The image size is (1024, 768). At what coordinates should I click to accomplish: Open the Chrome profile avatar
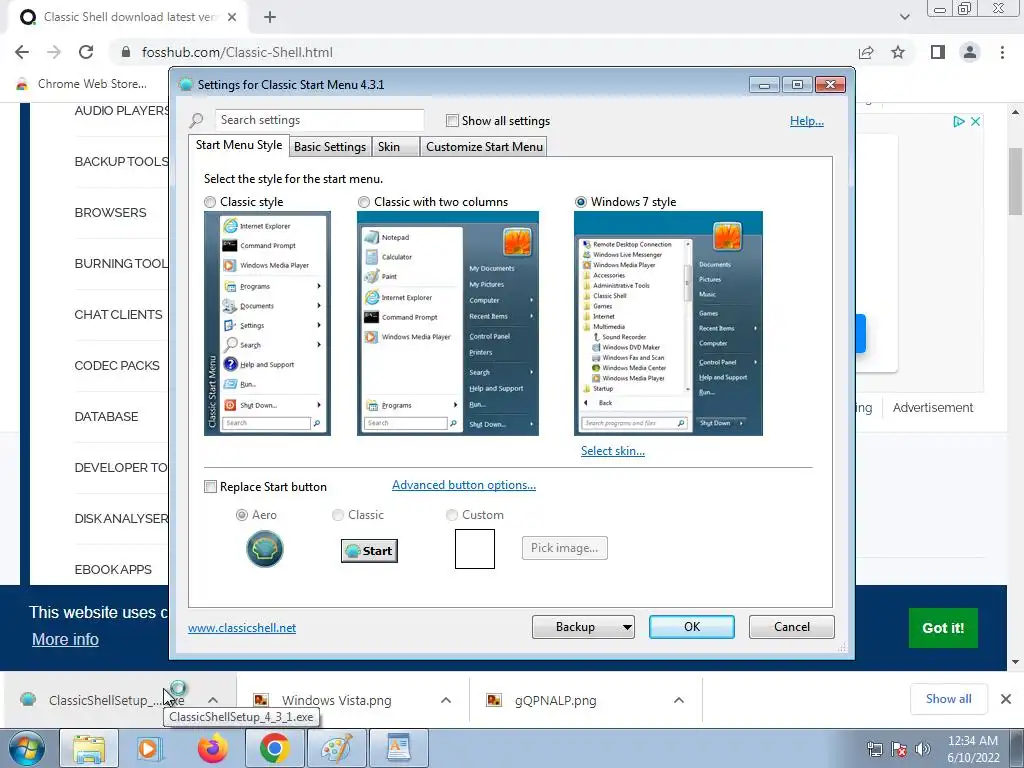click(970, 52)
